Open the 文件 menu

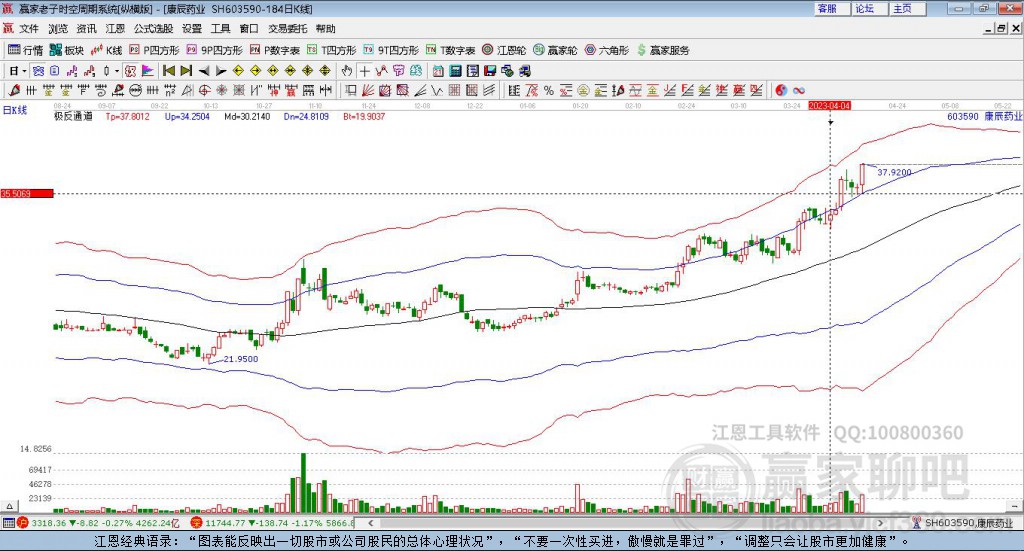(29, 29)
